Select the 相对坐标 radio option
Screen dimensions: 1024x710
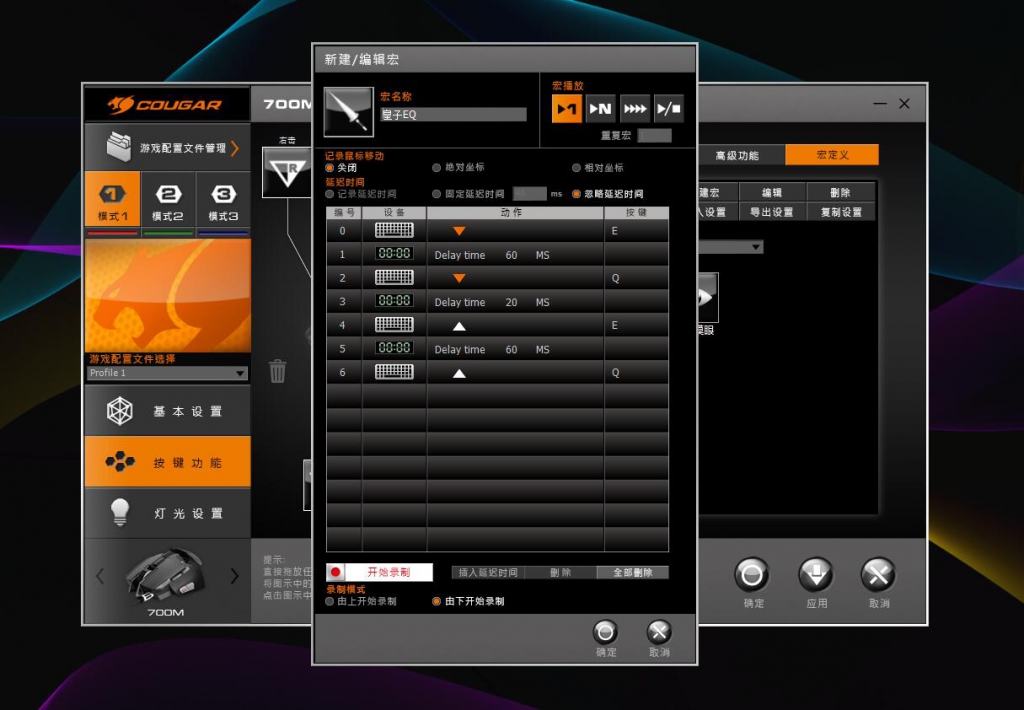pyautogui.click(x=576, y=168)
